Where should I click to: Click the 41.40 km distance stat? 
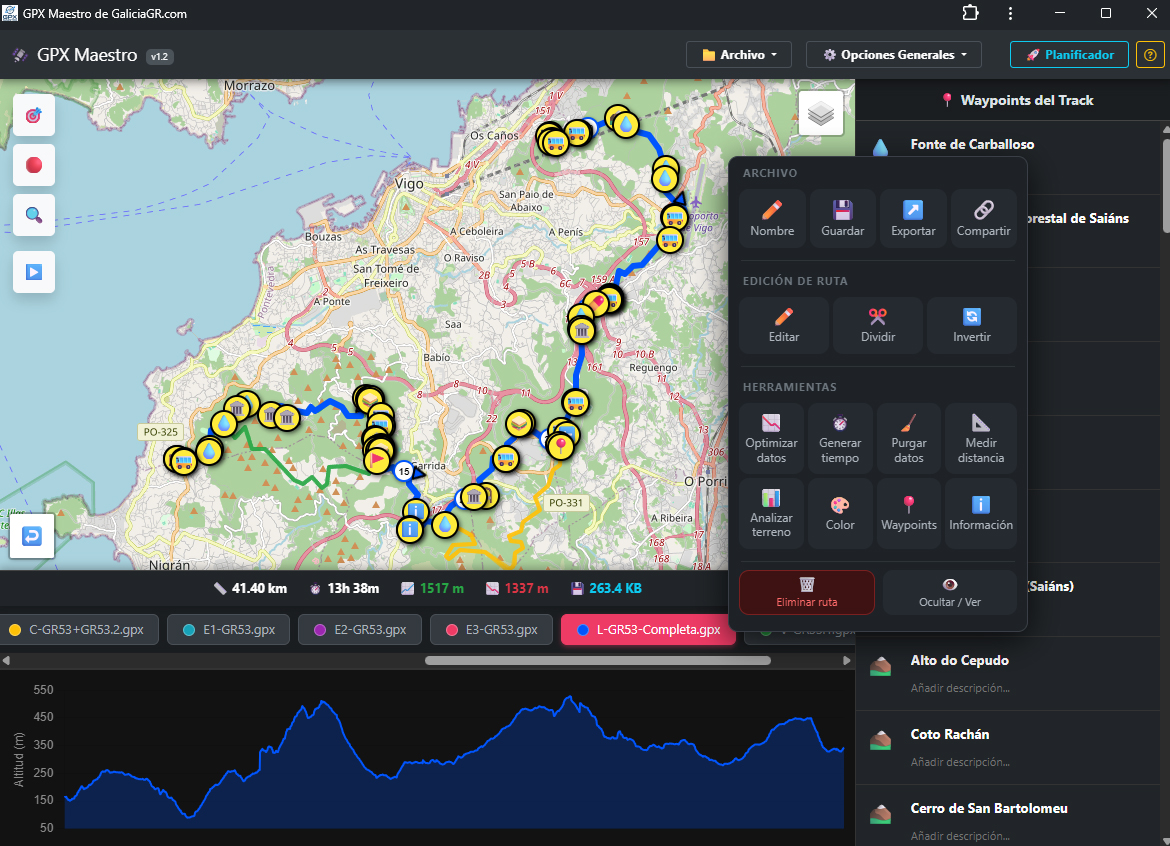[250, 589]
